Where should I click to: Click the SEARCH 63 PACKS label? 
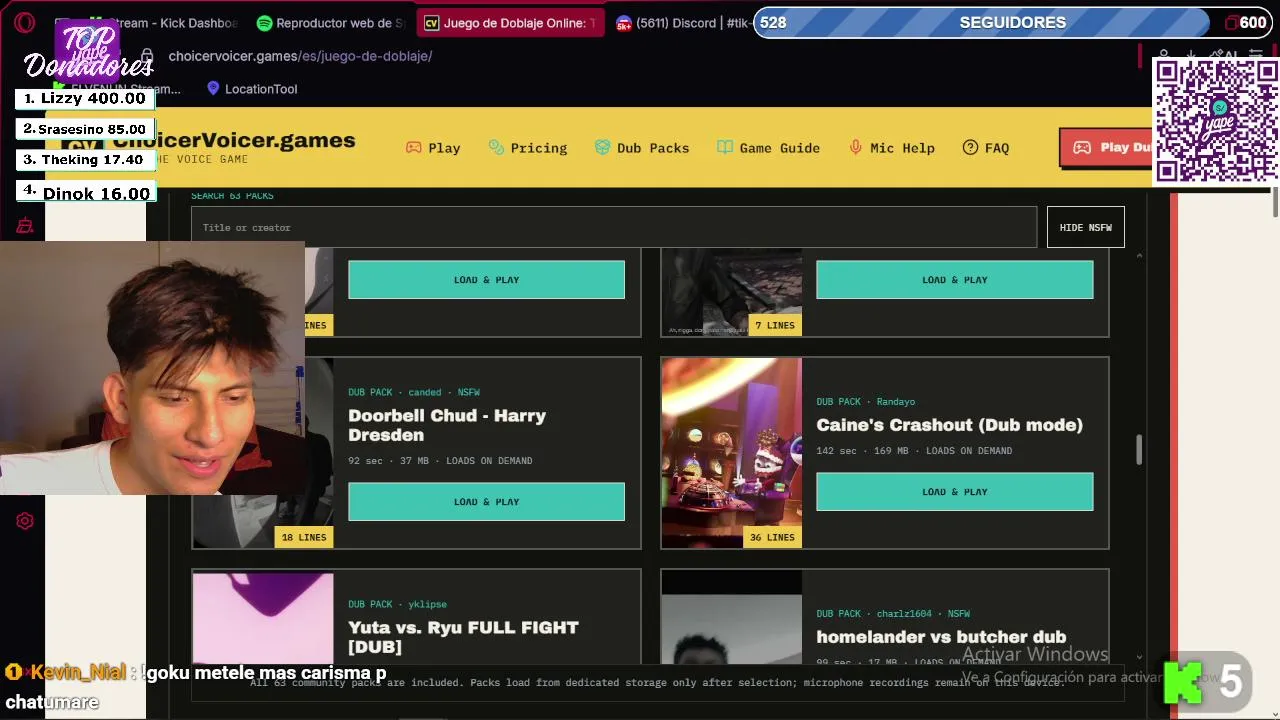point(232,195)
